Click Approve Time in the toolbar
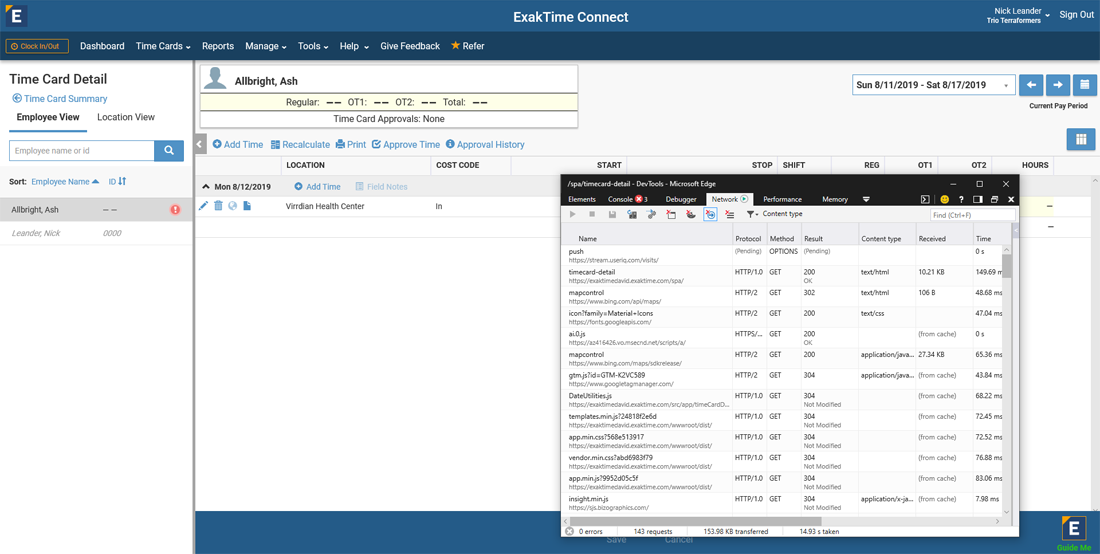This screenshot has height=554, width=1100. click(406, 144)
